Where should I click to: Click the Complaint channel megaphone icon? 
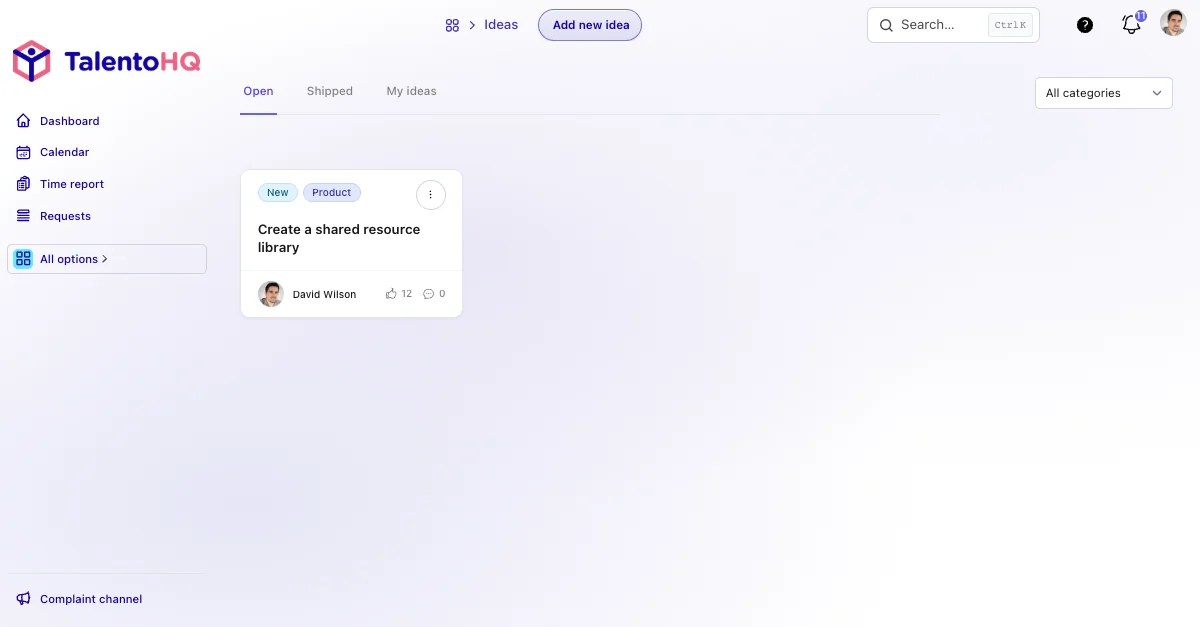[x=24, y=599]
